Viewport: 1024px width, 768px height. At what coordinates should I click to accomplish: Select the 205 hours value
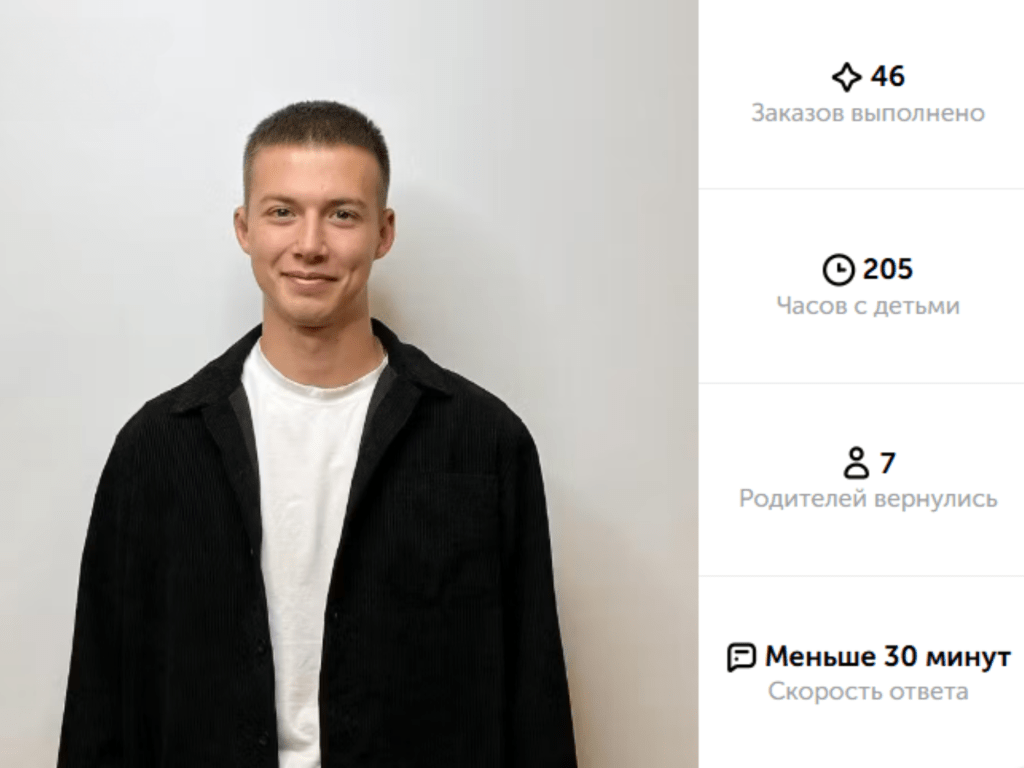(888, 270)
